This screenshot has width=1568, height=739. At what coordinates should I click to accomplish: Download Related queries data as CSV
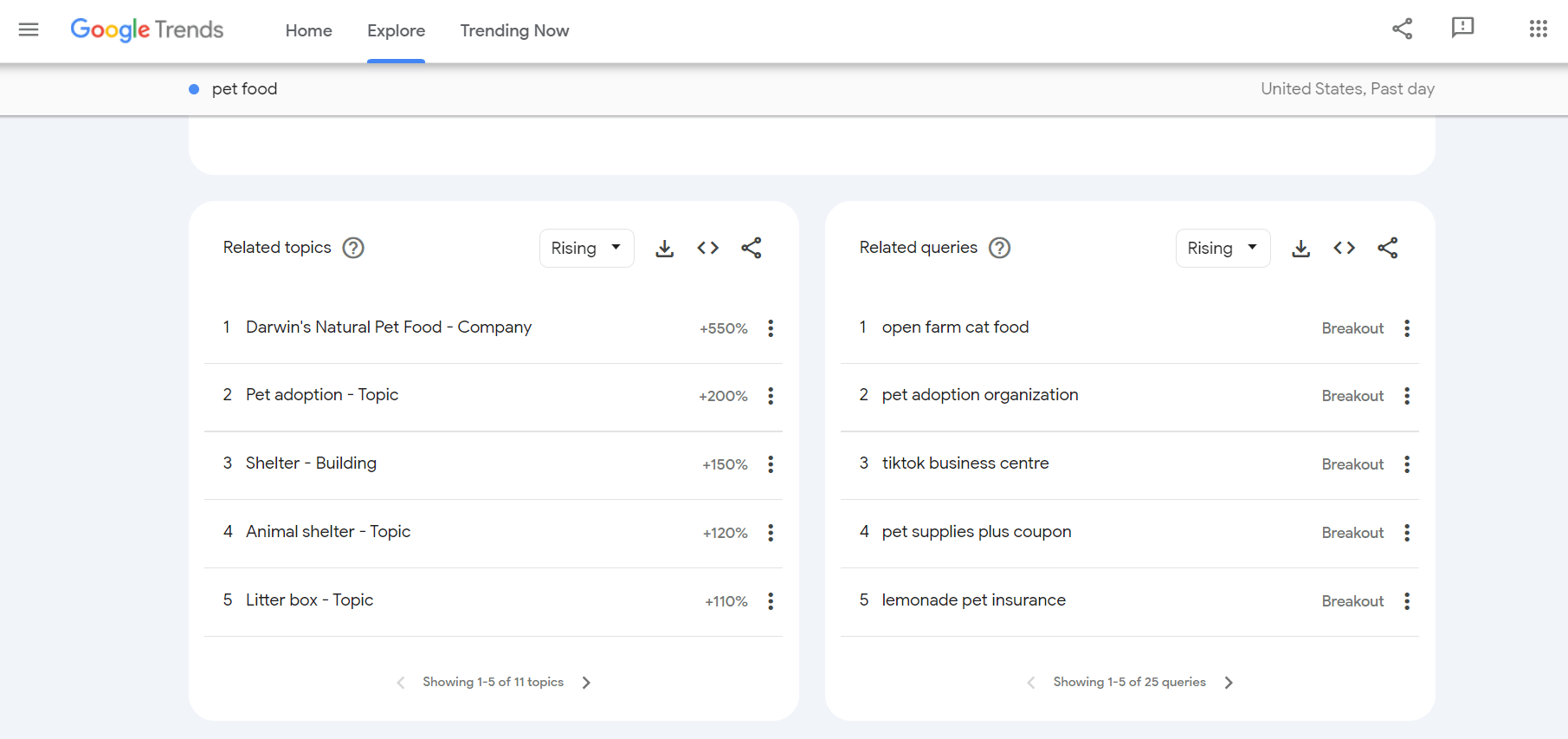1300,249
